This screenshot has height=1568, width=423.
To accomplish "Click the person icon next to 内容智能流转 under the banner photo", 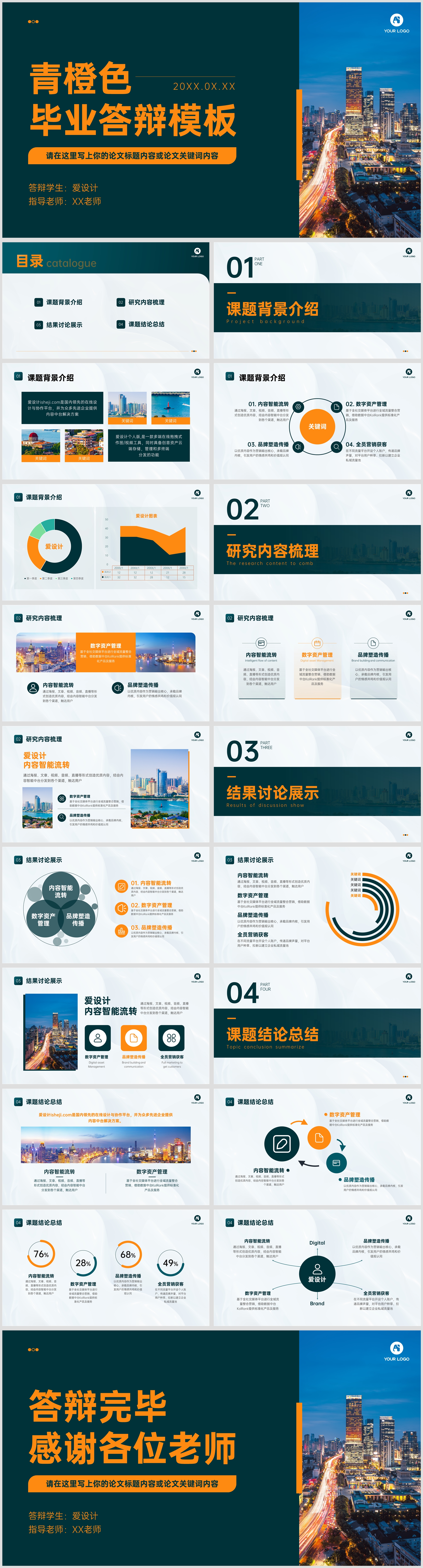I will [33, 688].
